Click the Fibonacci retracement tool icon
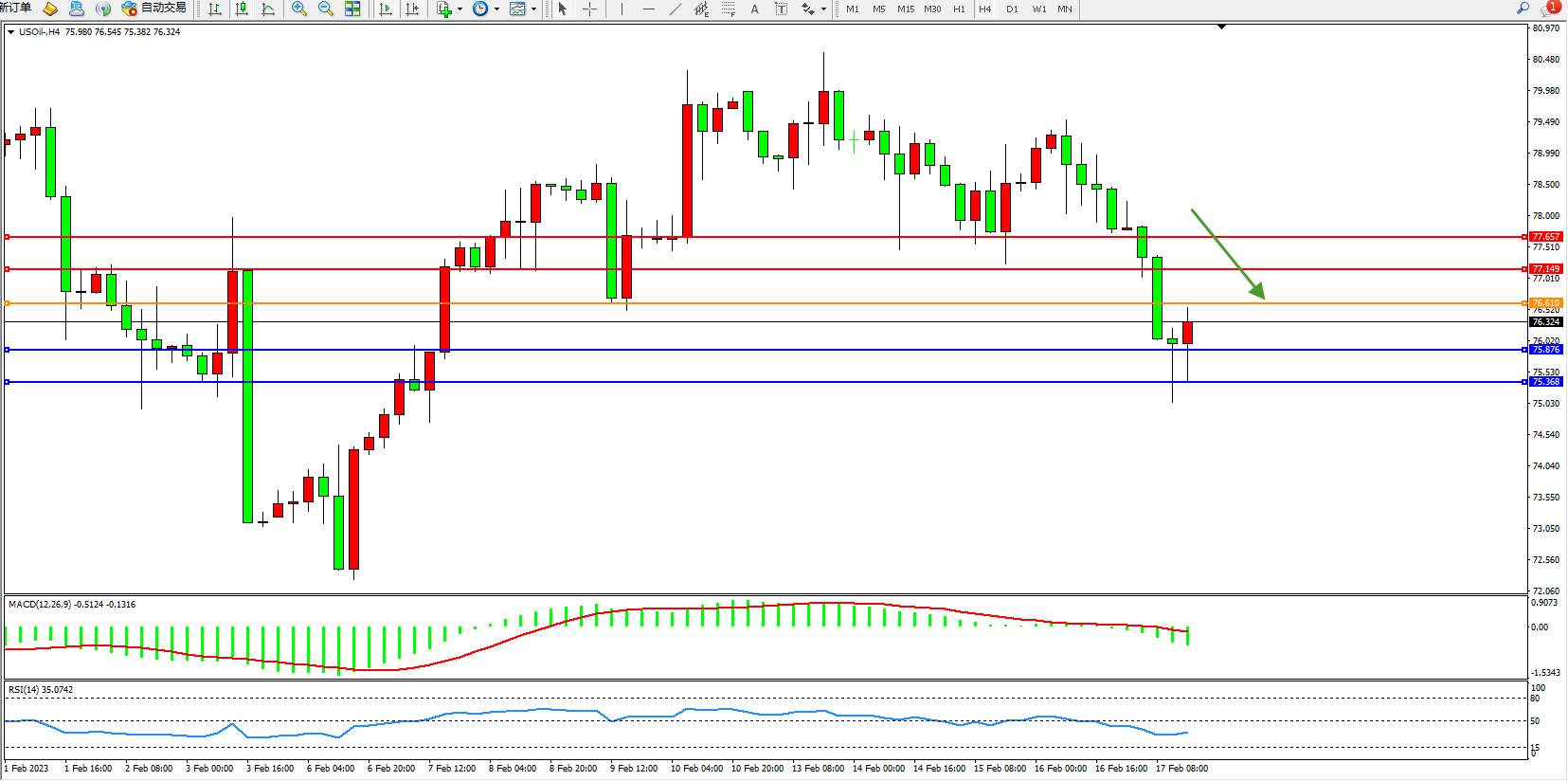 tap(728, 9)
